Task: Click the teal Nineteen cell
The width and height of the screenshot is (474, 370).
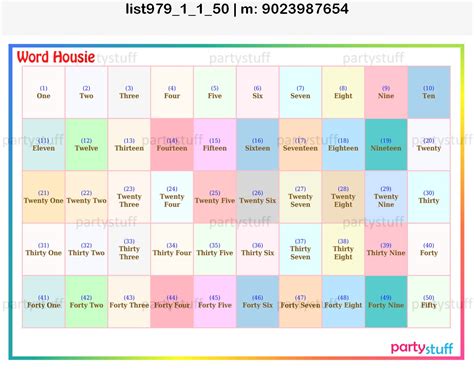Action: pyautogui.click(x=386, y=145)
